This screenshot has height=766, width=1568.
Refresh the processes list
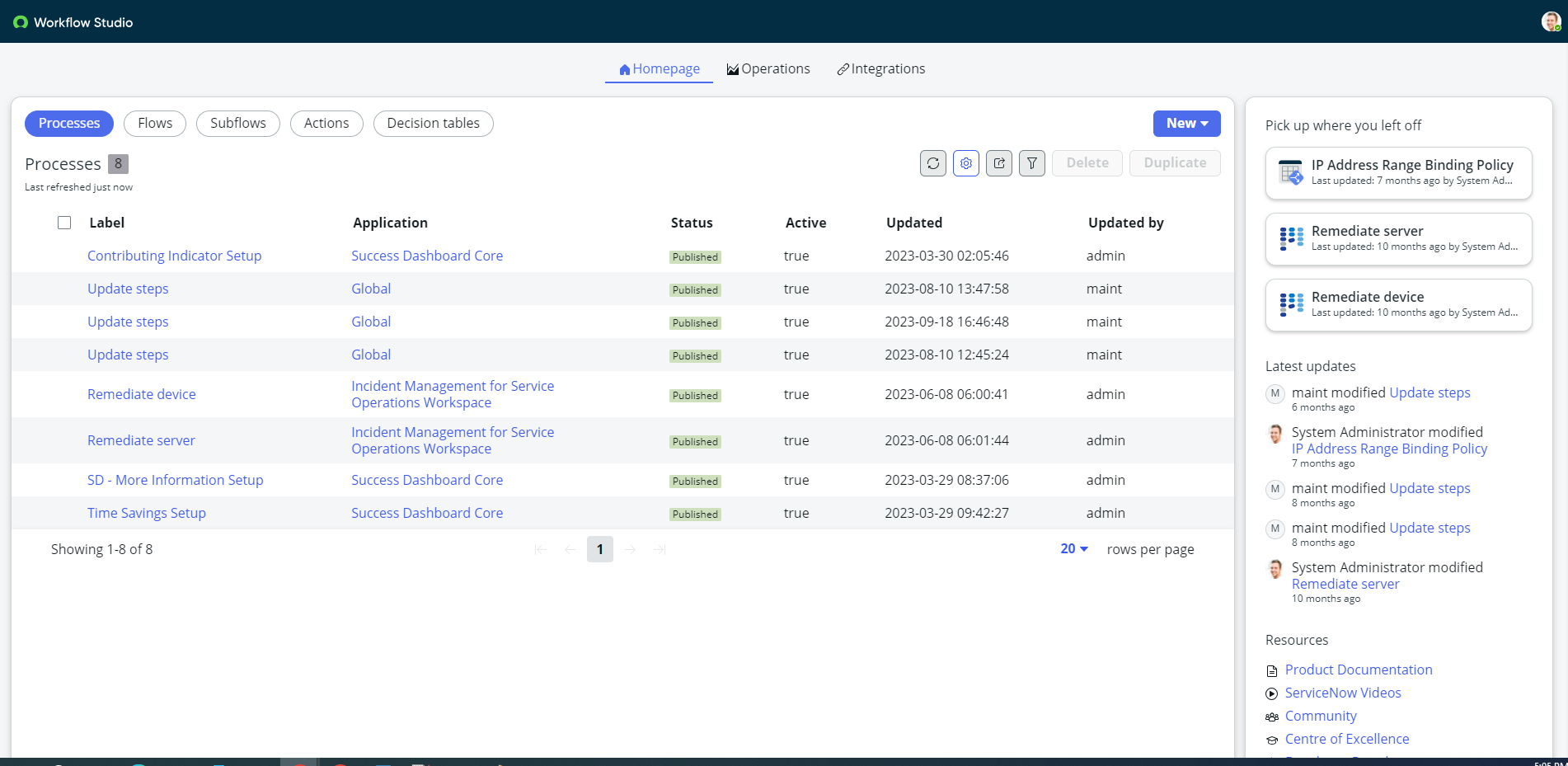pos(933,163)
